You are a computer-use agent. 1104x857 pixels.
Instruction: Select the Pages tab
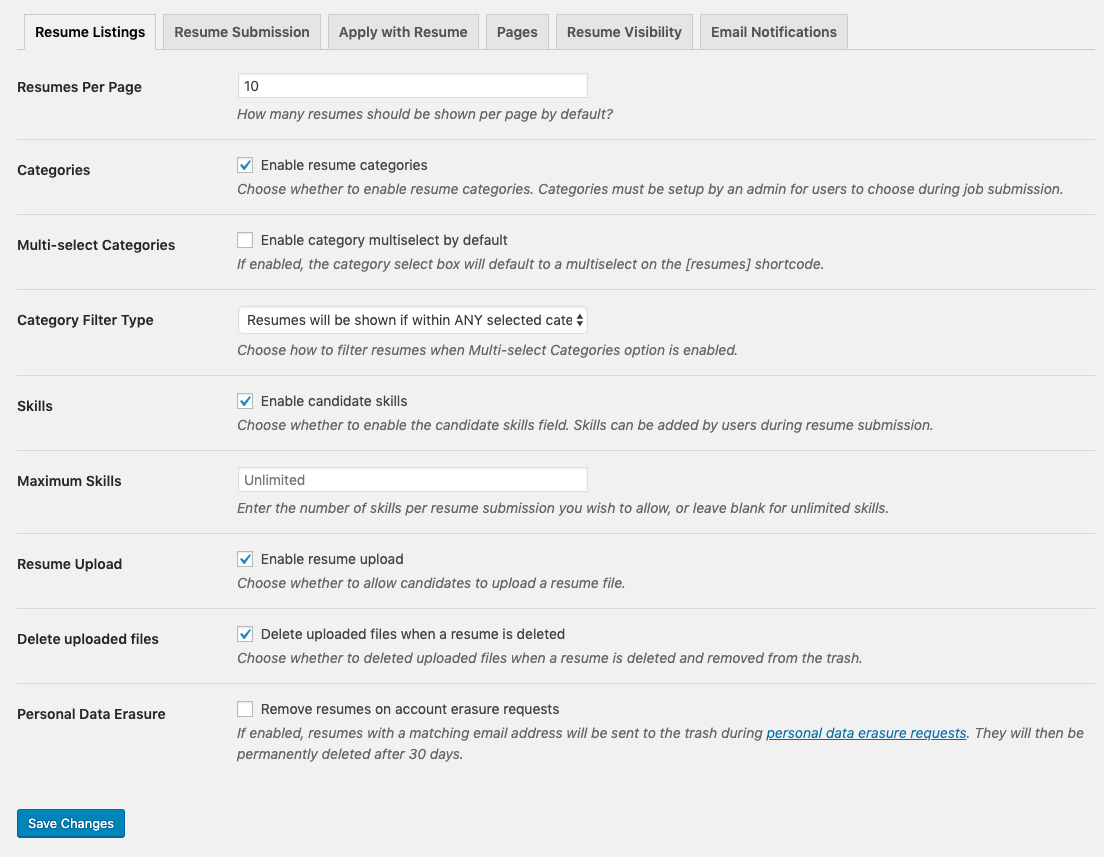[517, 32]
